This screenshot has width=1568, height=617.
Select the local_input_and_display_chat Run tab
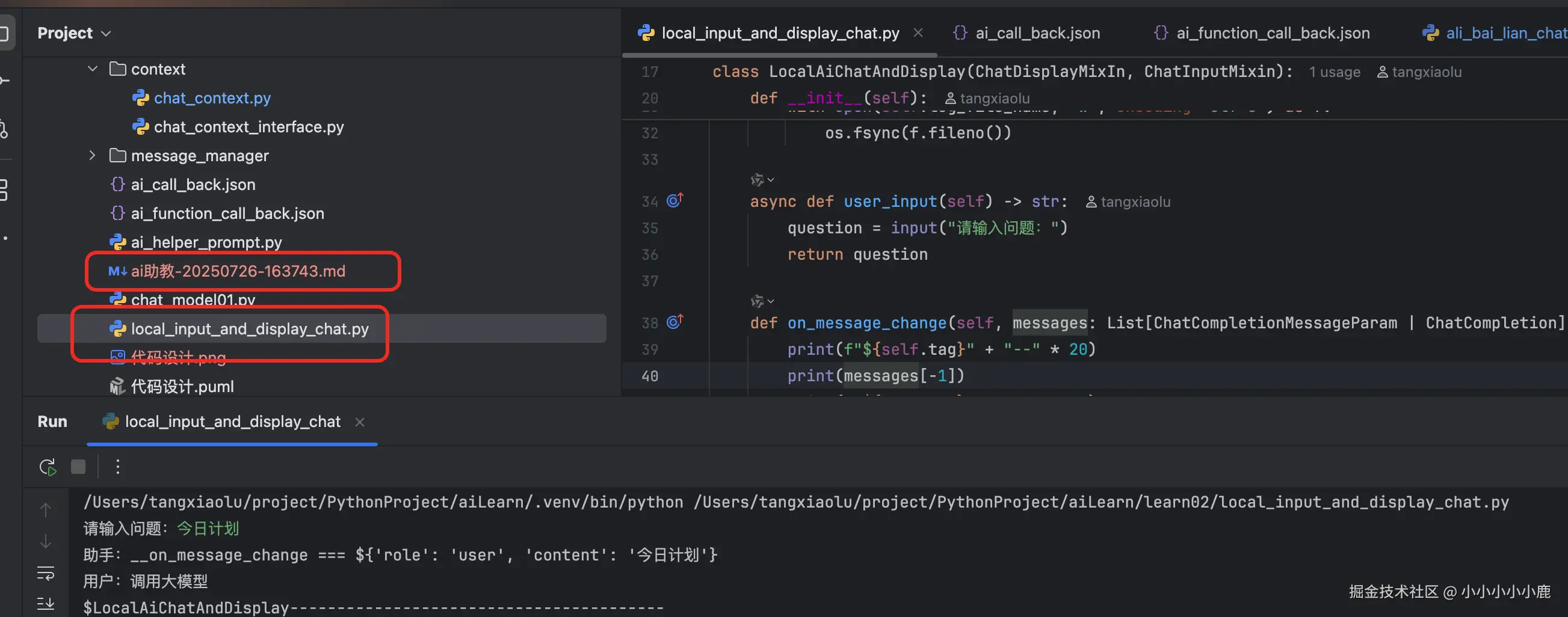tap(232, 422)
